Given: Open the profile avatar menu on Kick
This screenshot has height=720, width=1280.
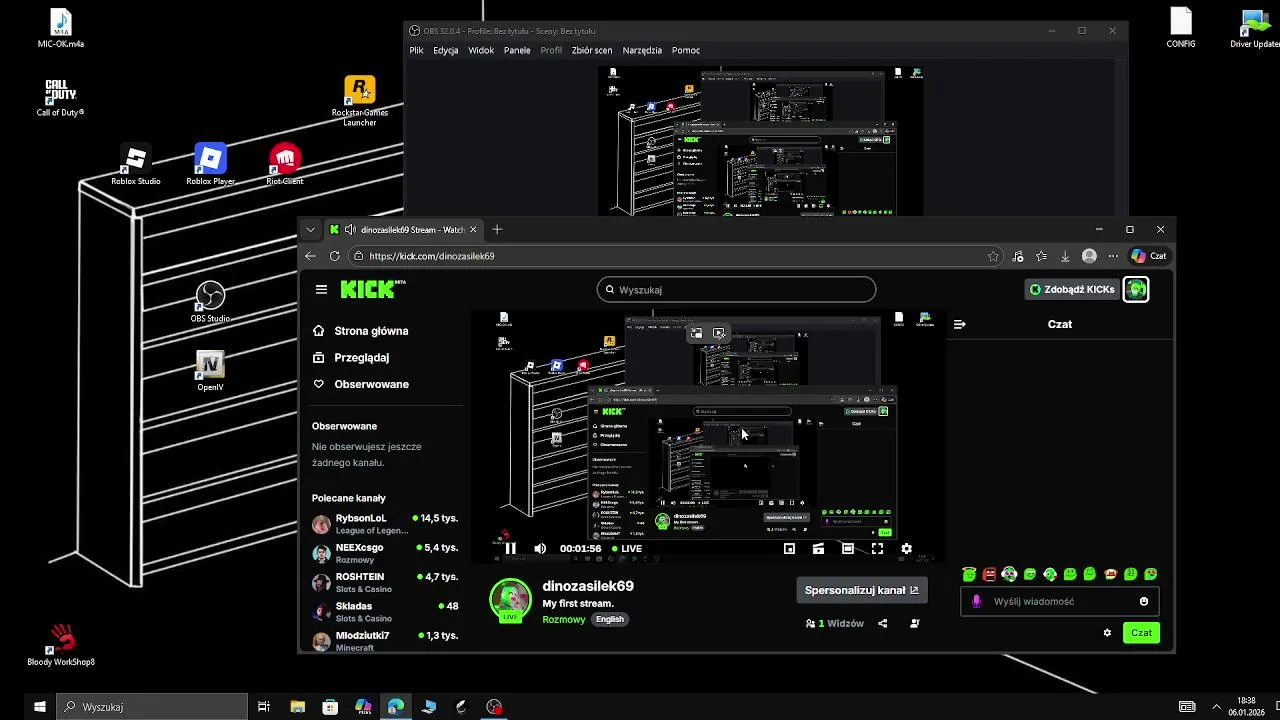Looking at the screenshot, I should coord(1136,289).
